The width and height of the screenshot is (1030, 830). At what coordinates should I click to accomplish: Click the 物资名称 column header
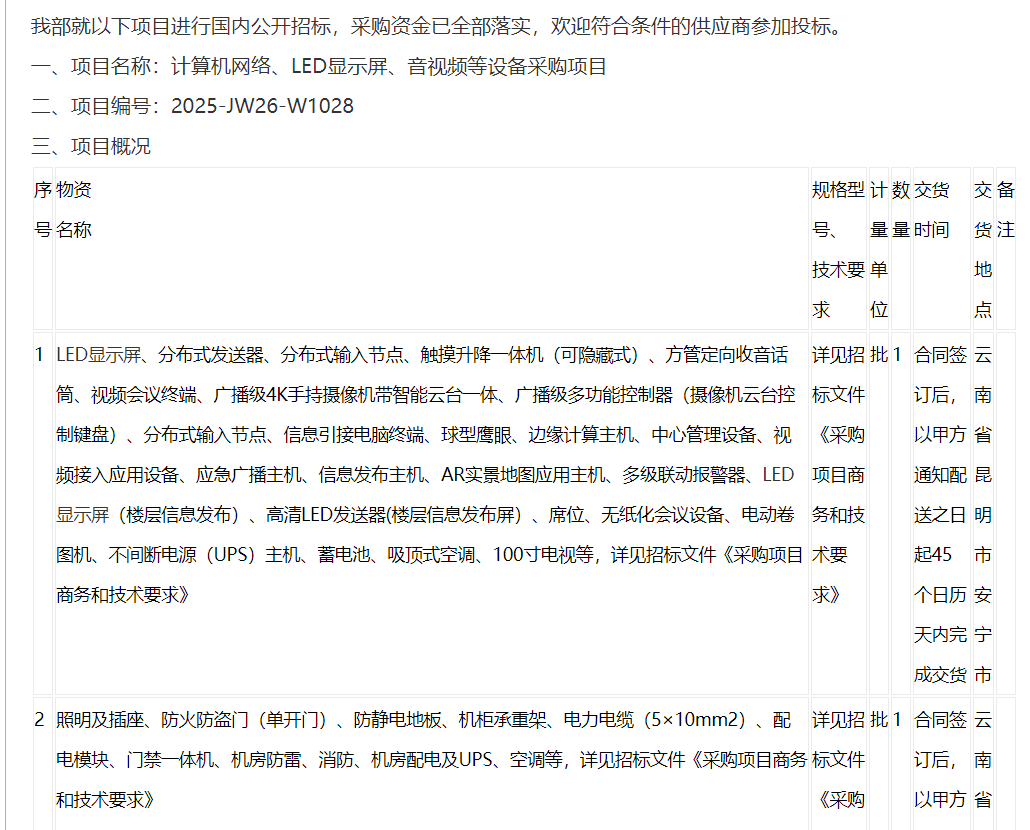73,210
